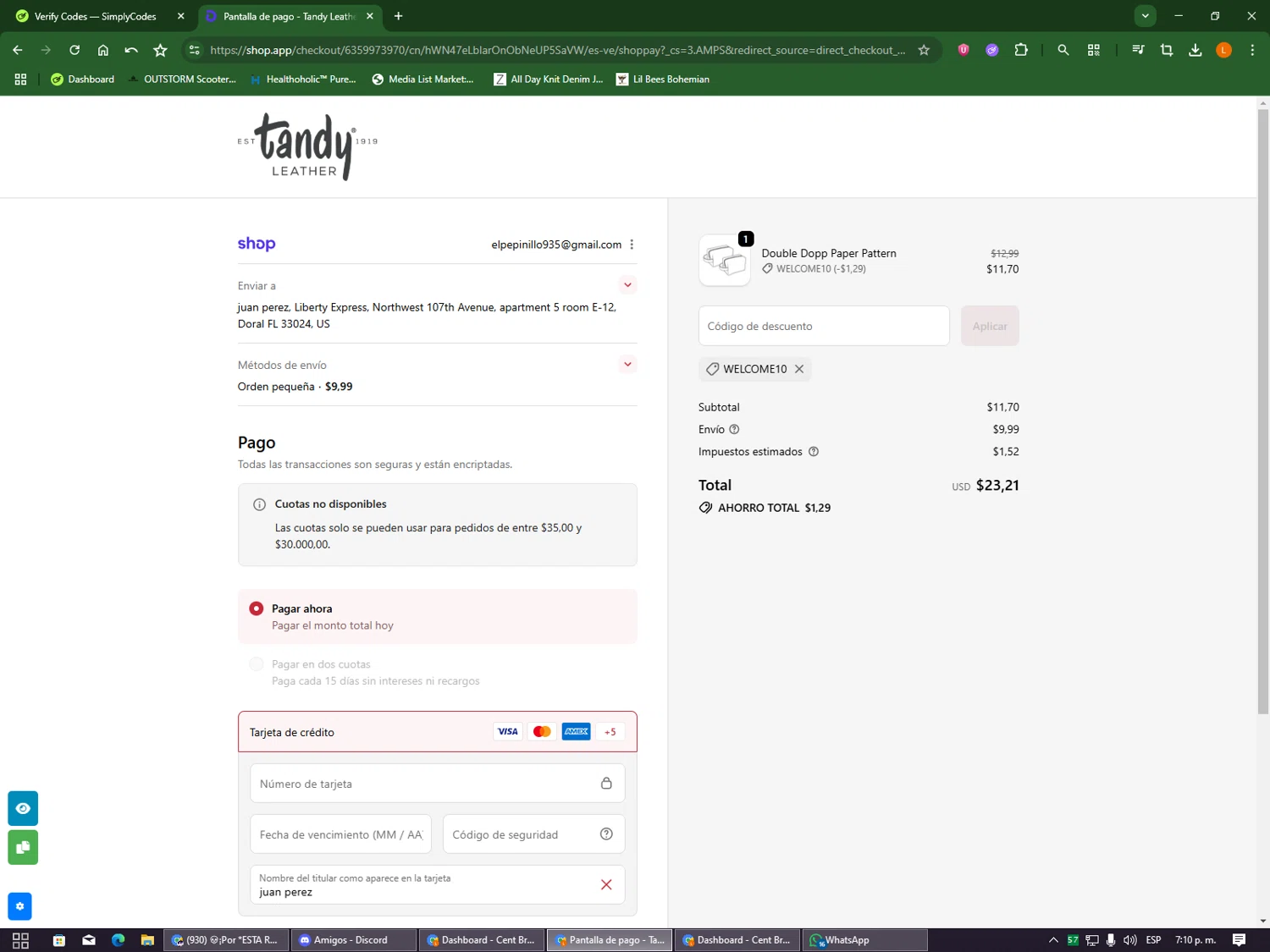Click the estimated taxes help icon
1270x952 pixels.
pyautogui.click(x=814, y=452)
